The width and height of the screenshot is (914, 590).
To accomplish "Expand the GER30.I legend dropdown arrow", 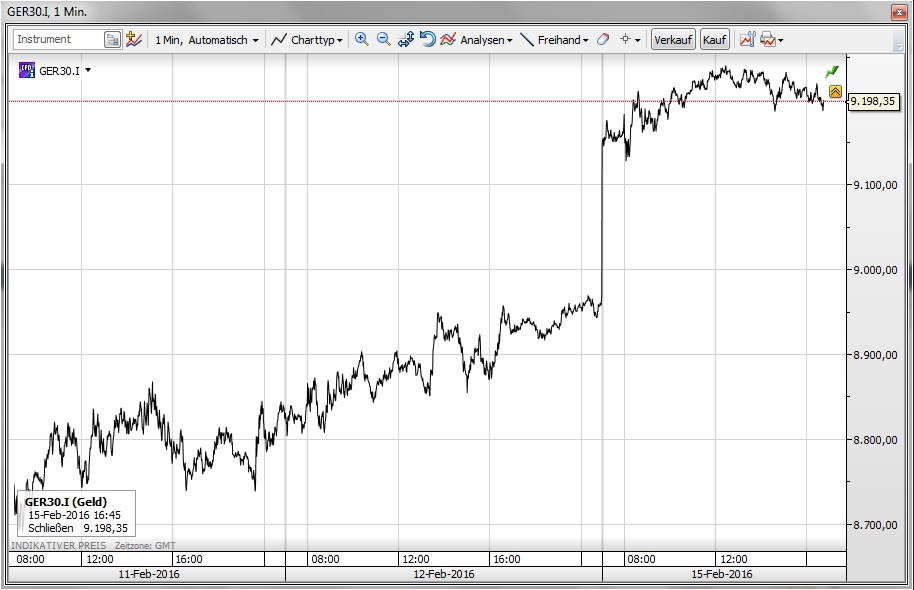I will (88, 70).
